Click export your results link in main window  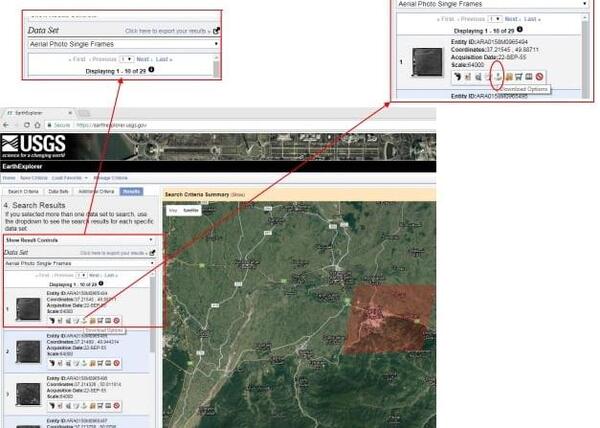(x=113, y=253)
